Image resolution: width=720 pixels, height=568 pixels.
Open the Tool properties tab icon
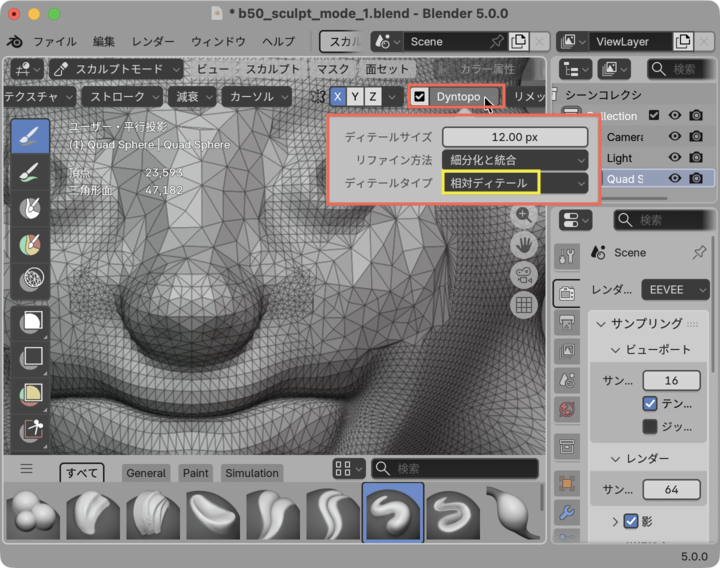[565, 257]
